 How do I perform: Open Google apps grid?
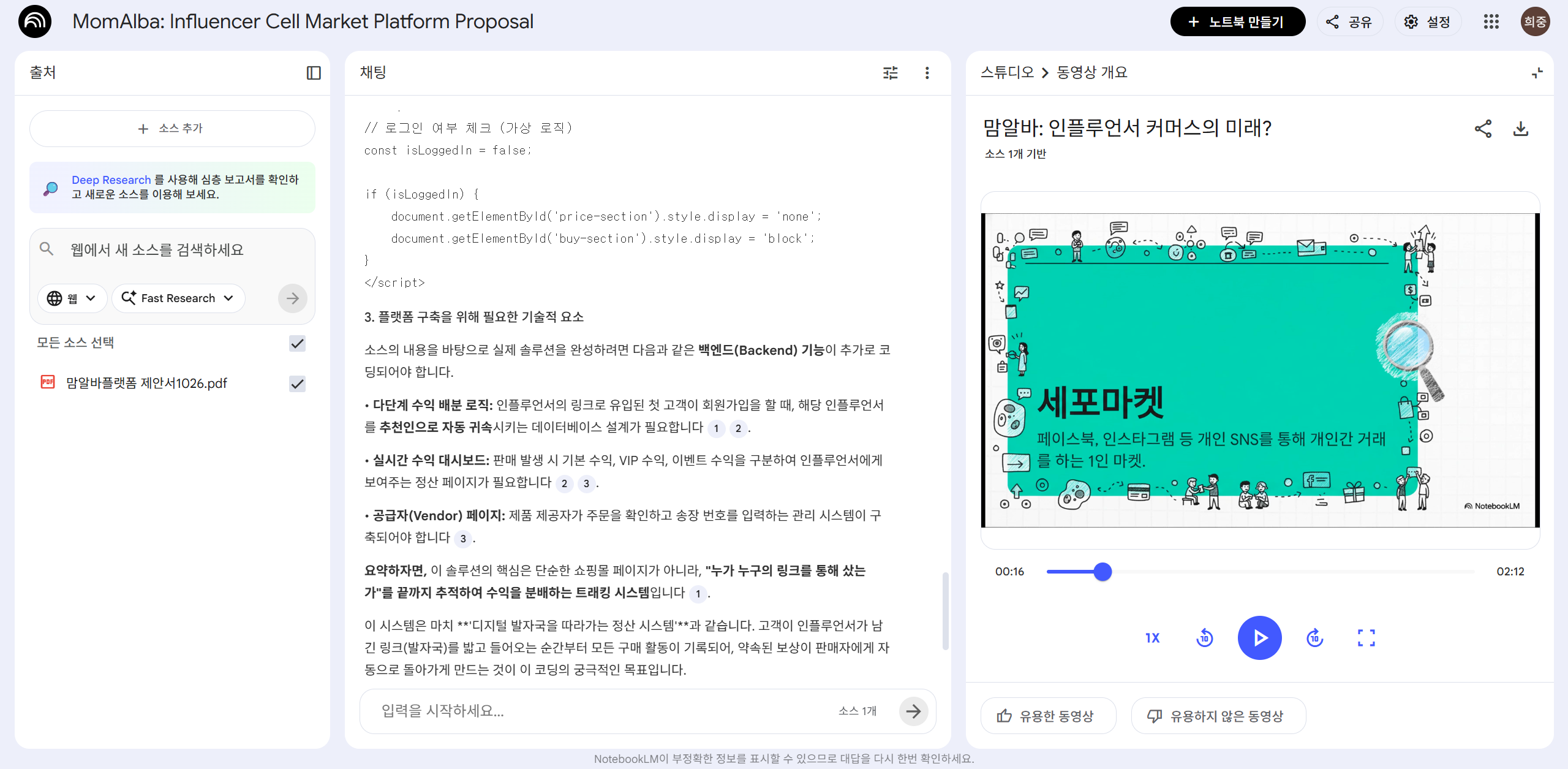coord(1491,22)
